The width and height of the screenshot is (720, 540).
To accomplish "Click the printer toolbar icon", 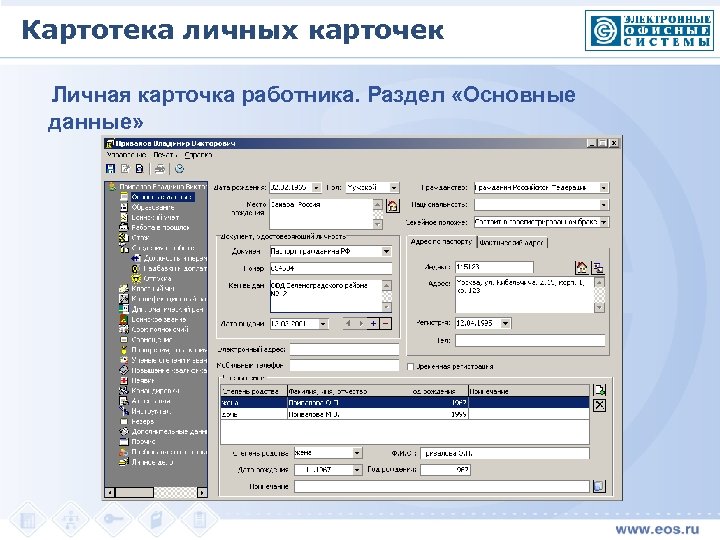I will point(159,169).
